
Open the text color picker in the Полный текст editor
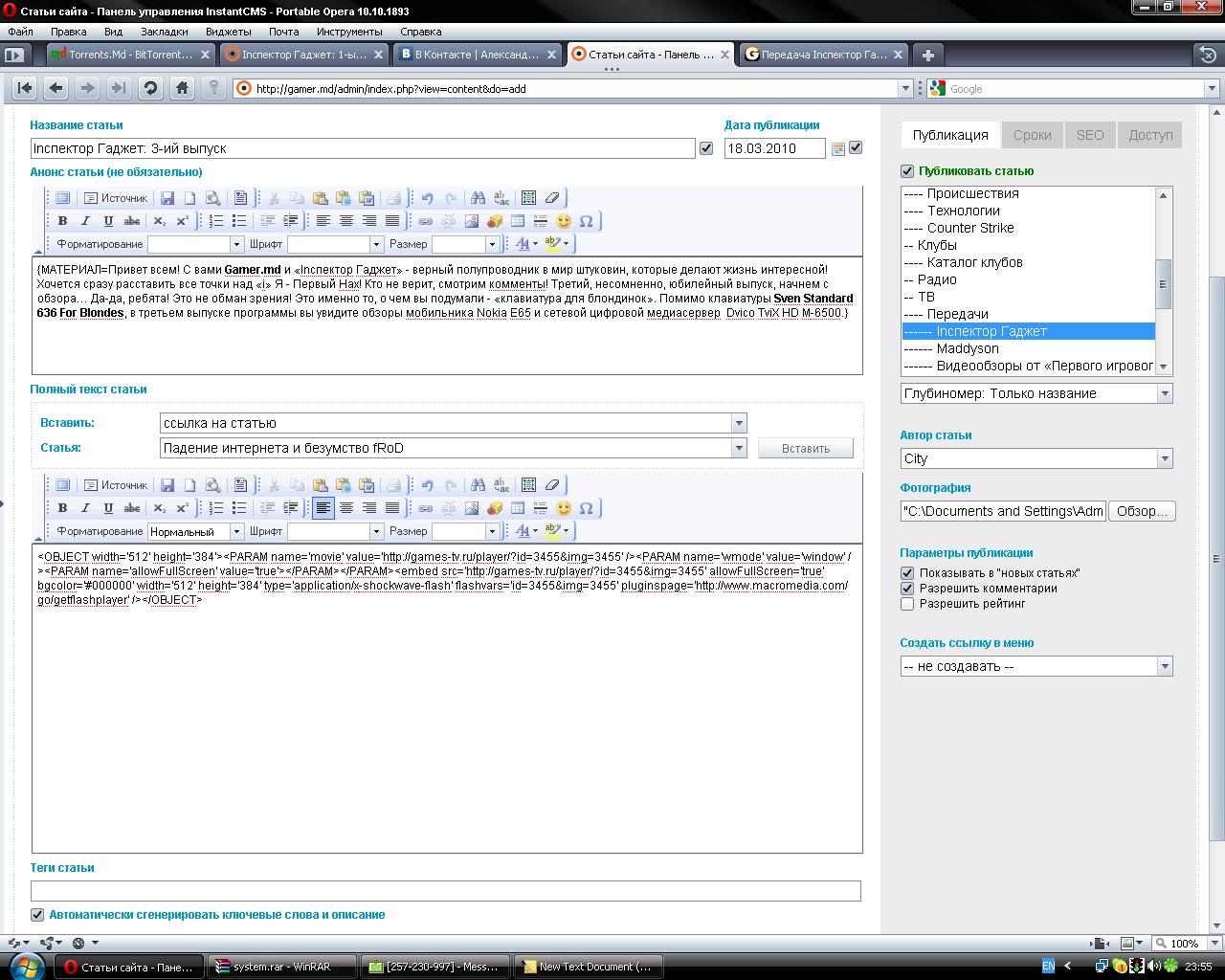(x=526, y=531)
